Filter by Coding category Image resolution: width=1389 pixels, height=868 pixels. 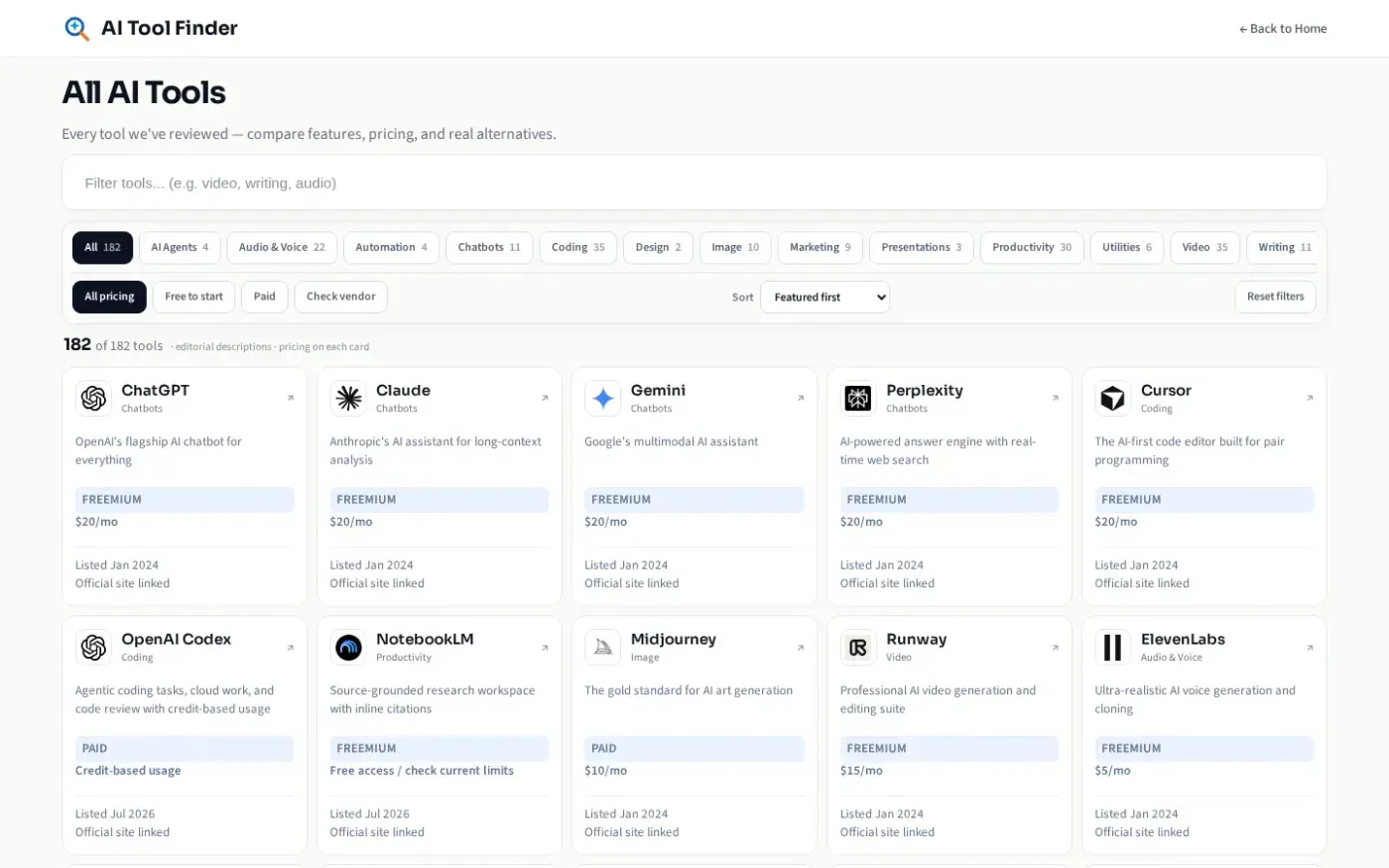[x=578, y=247]
